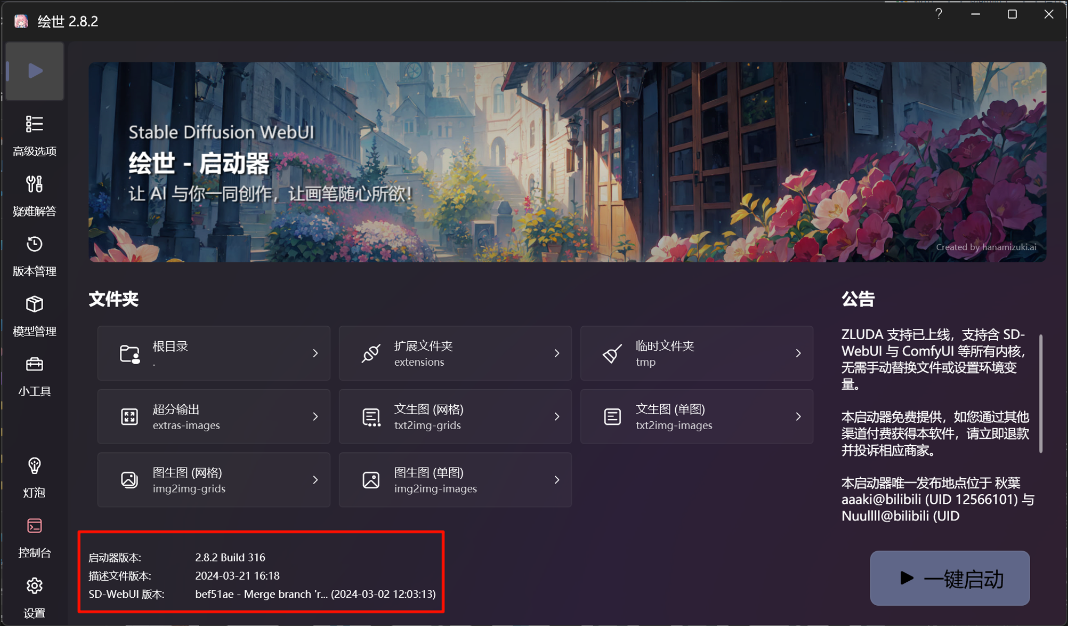The image size is (1068, 626).
Task: Expand 根目录 card chevron
Action: click(315, 354)
